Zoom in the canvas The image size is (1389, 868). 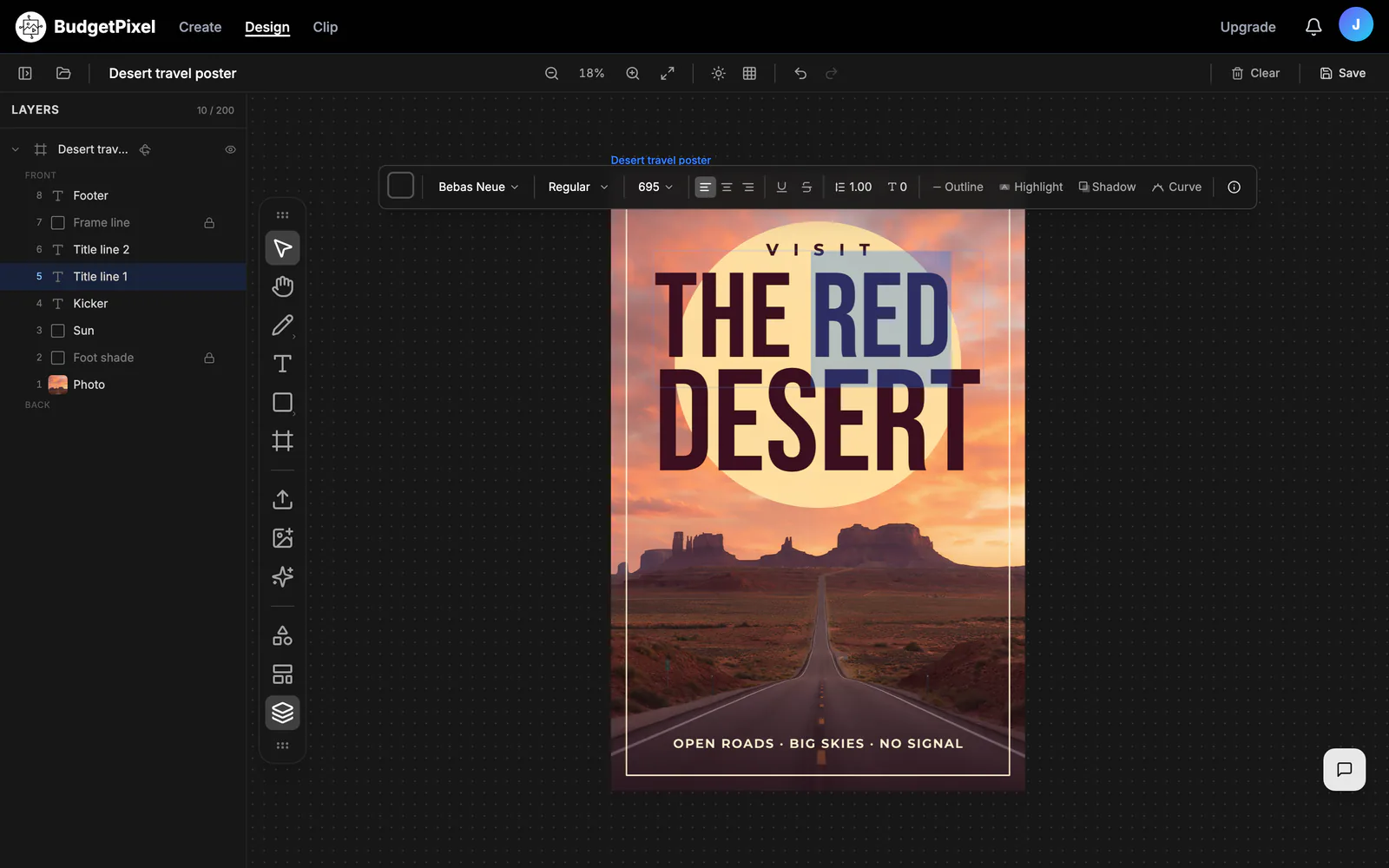tap(633, 74)
